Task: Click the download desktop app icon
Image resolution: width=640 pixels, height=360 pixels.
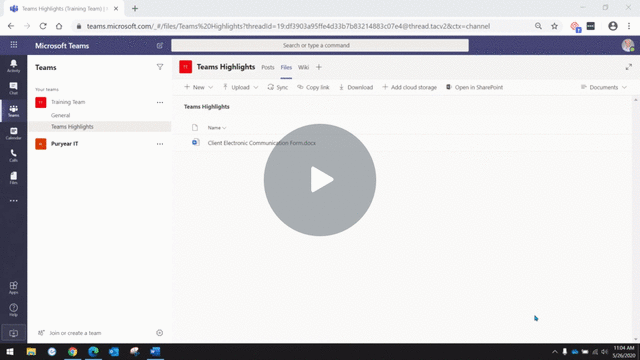Action: [13, 333]
